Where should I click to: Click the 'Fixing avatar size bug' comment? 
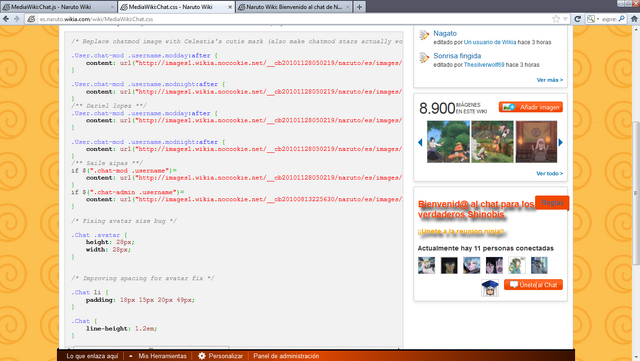pos(124,221)
